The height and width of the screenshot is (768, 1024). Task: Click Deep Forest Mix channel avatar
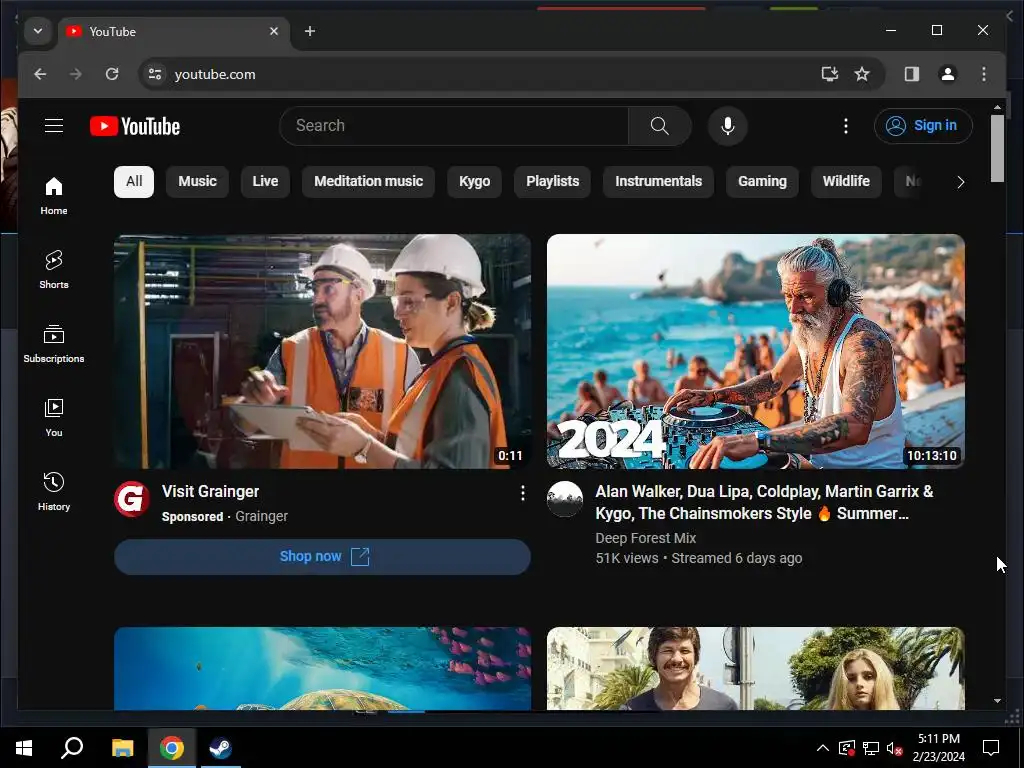click(x=564, y=499)
